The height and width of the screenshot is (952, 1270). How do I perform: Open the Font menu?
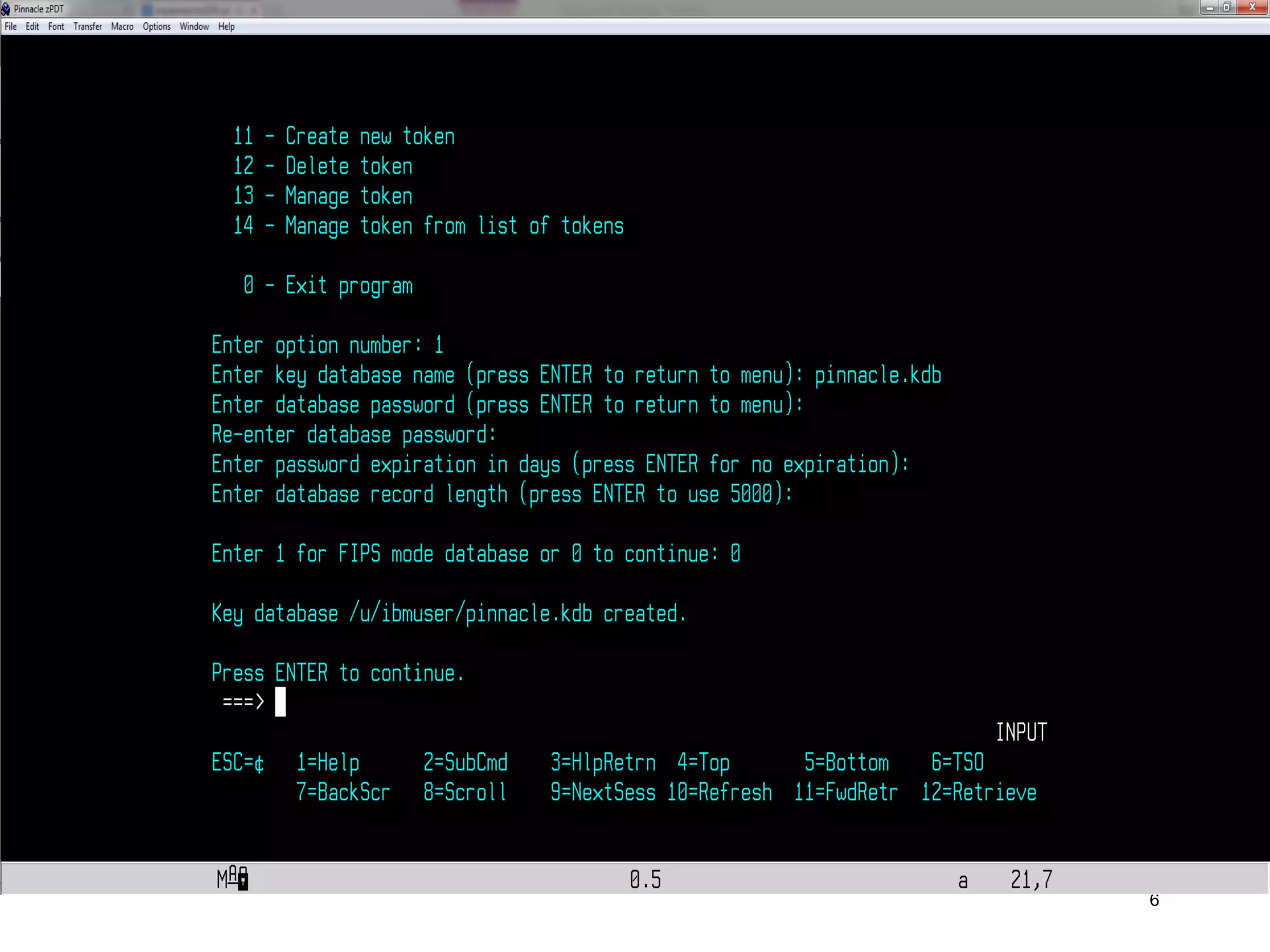(56, 27)
